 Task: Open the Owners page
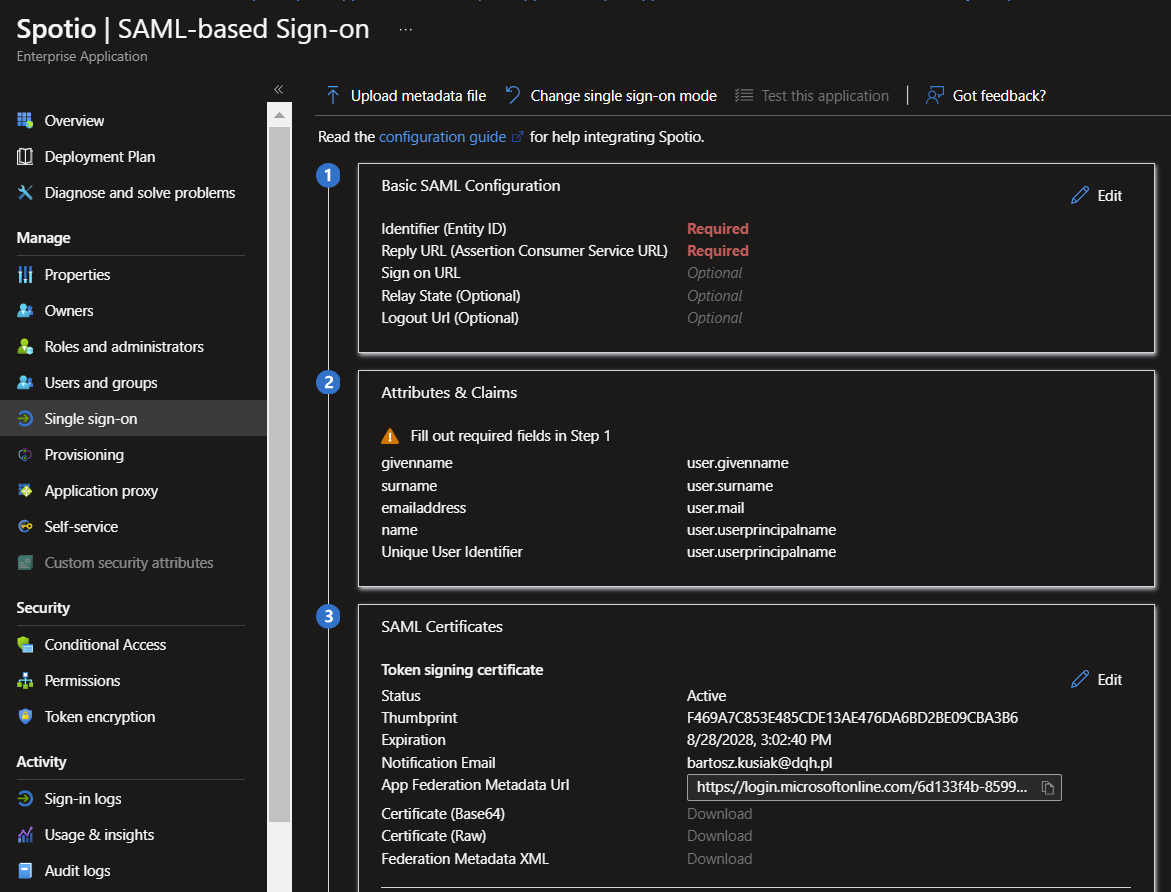pos(69,310)
